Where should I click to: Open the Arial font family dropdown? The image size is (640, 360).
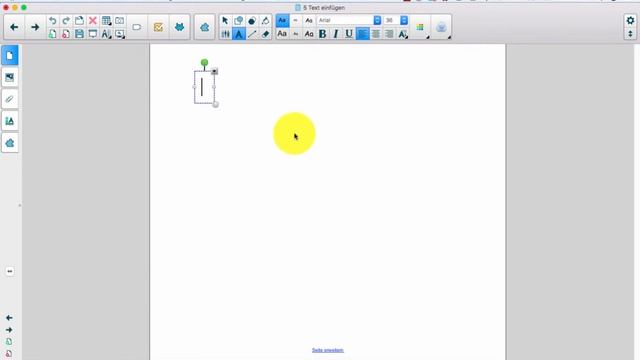(x=377, y=20)
